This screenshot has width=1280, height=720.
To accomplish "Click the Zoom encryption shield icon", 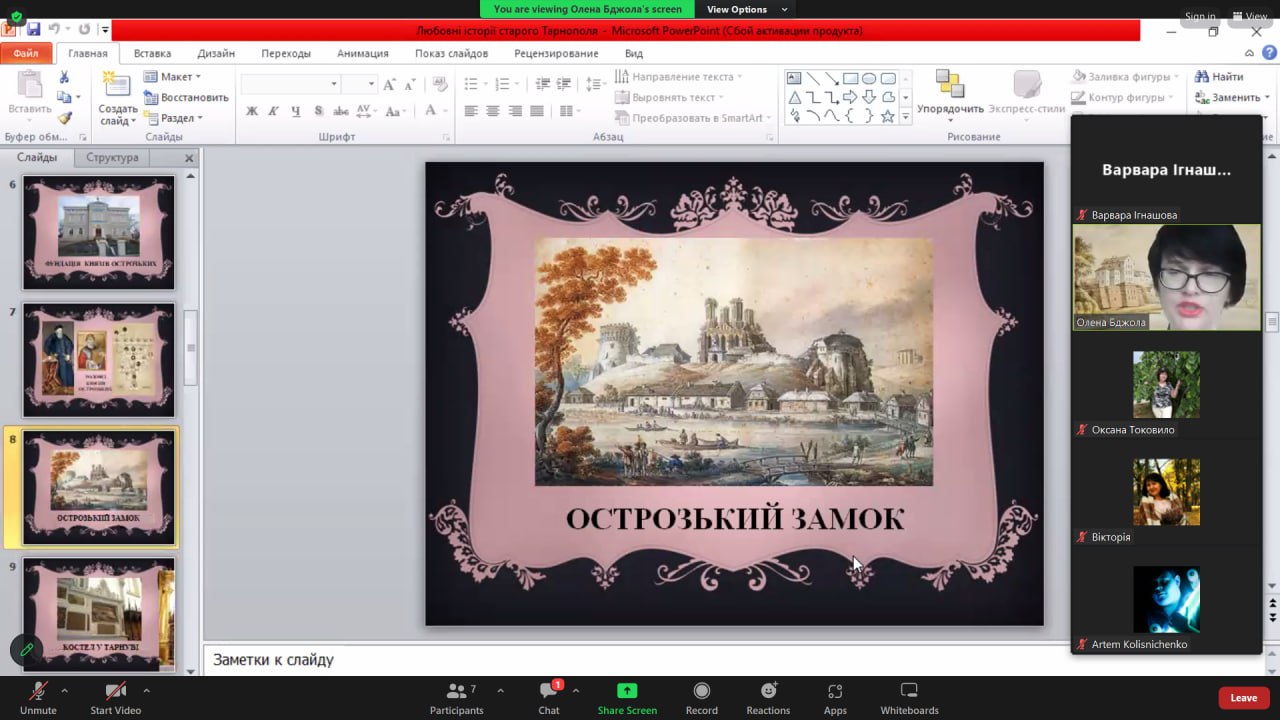I will (15, 16).
